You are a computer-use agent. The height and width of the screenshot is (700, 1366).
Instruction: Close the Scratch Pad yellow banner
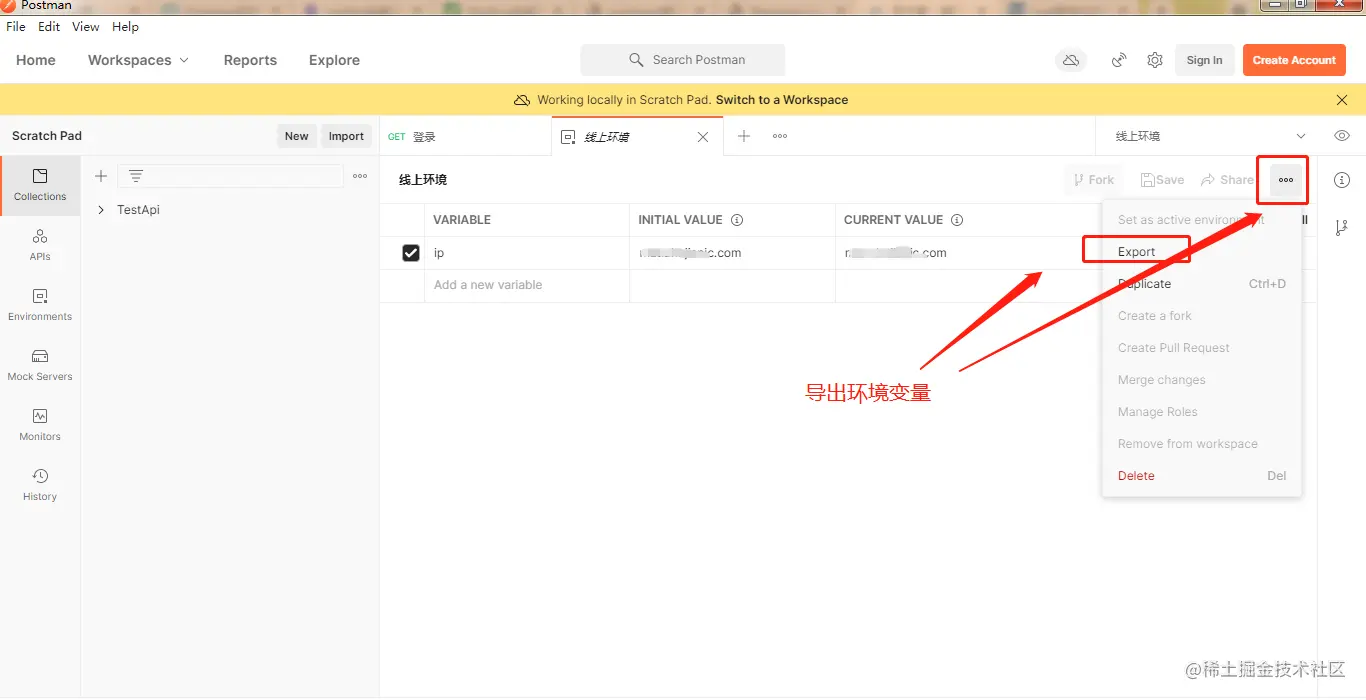[1342, 100]
